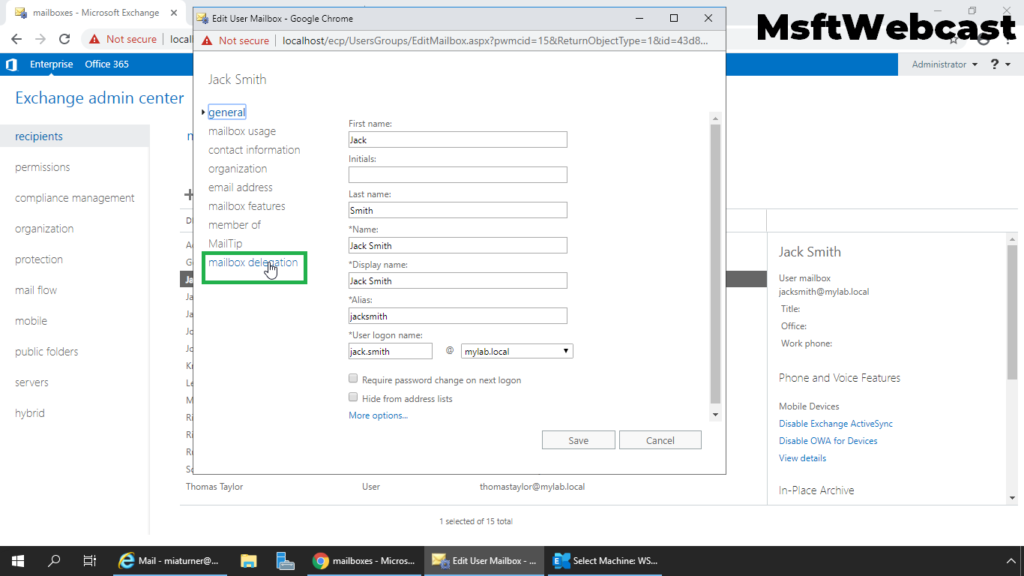Open the organization section in Edit Mailbox
Viewport: 1024px width, 576px height.
point(237,168)
